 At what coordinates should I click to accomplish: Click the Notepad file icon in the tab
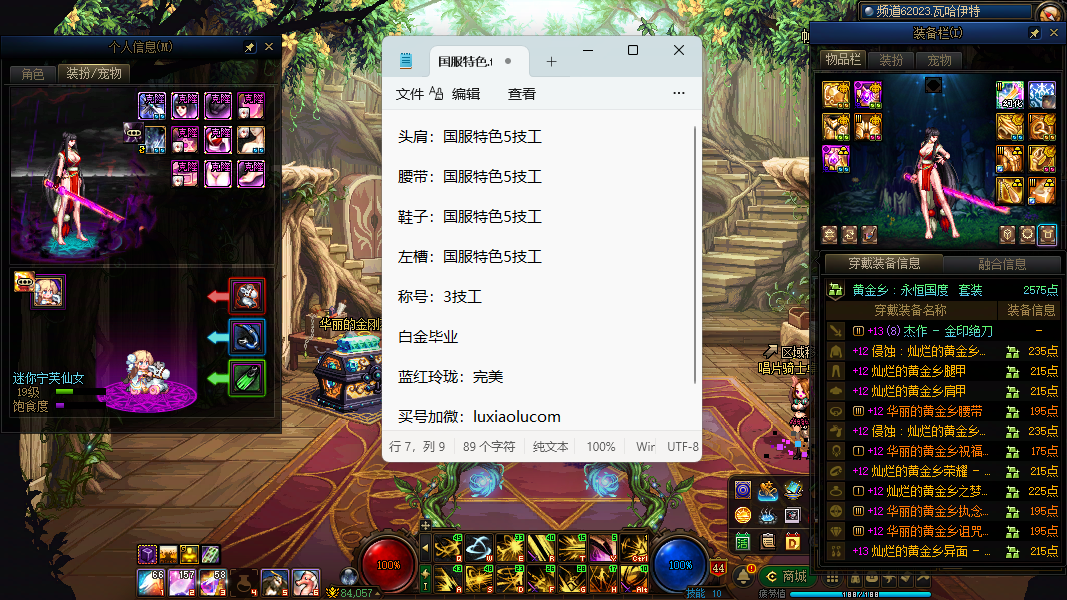tap(406, 61)
